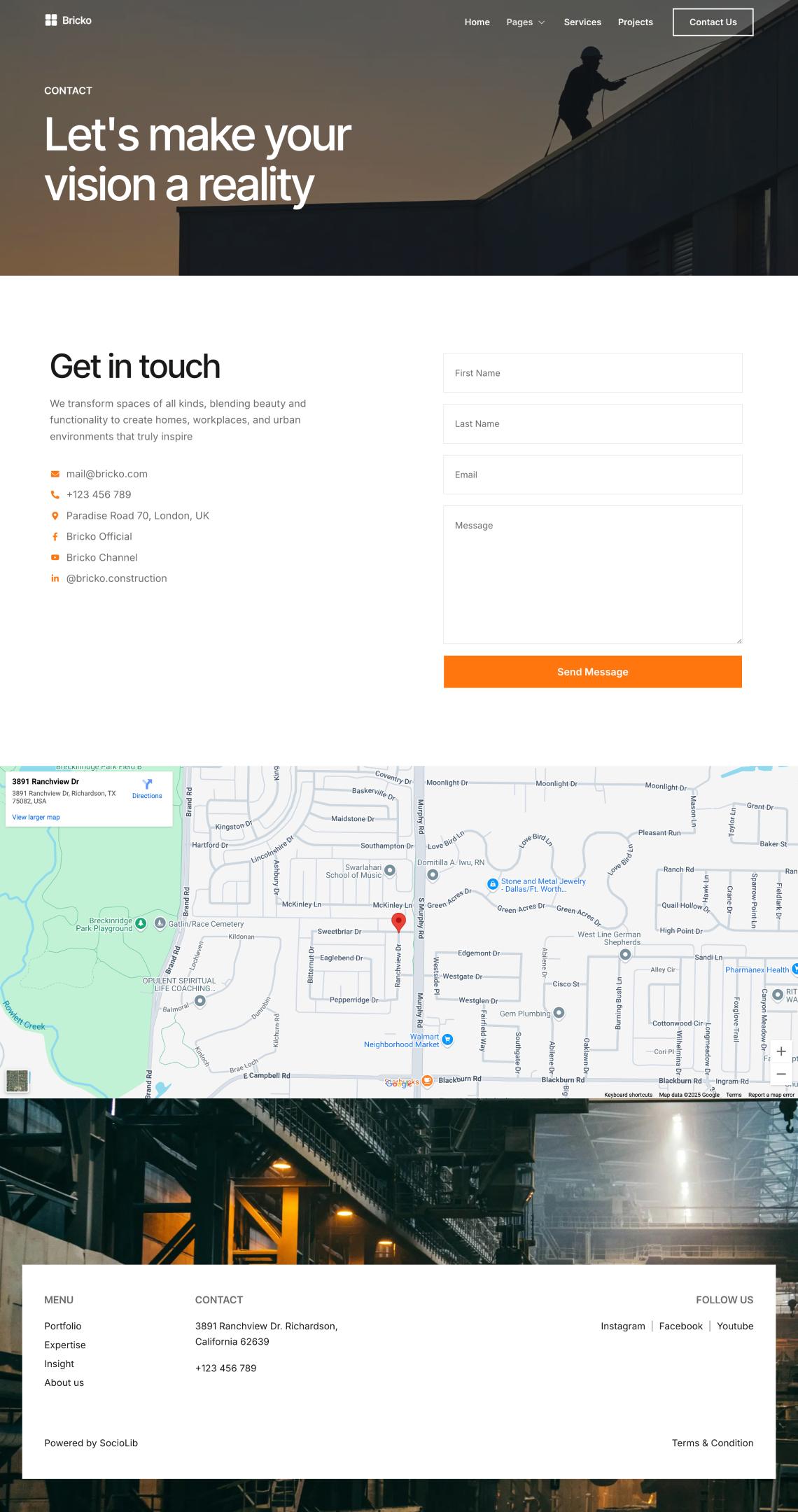Click View larger map link

(x=36, y=818)
